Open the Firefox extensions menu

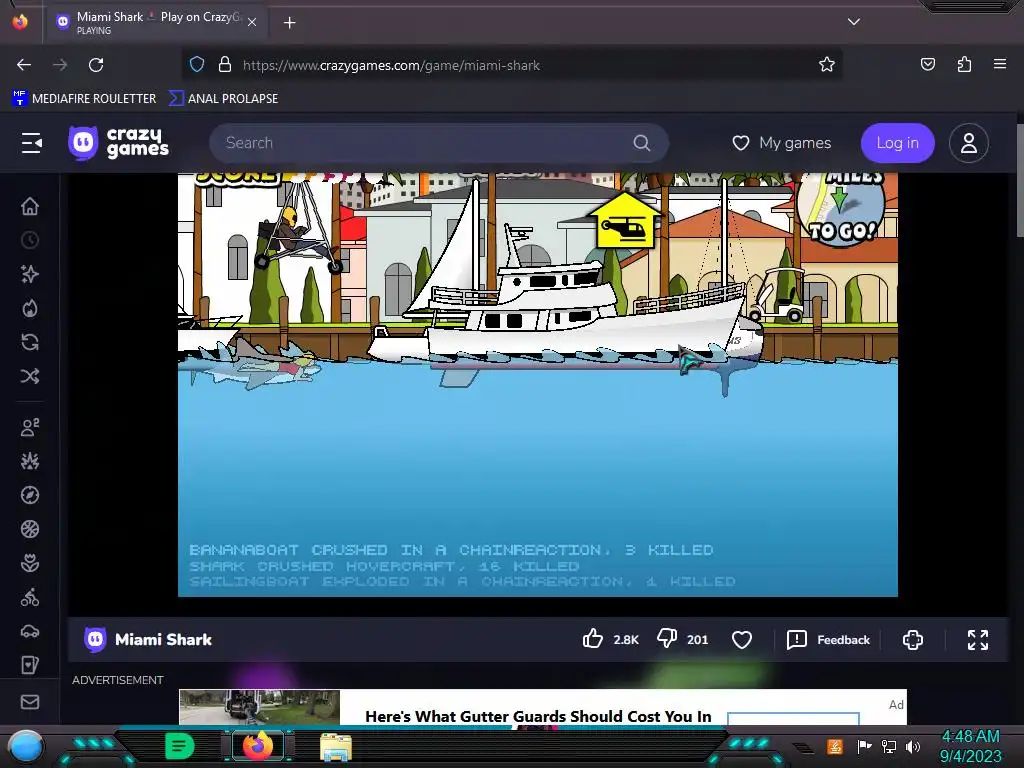pyautogui.click(x=964, y=65)
